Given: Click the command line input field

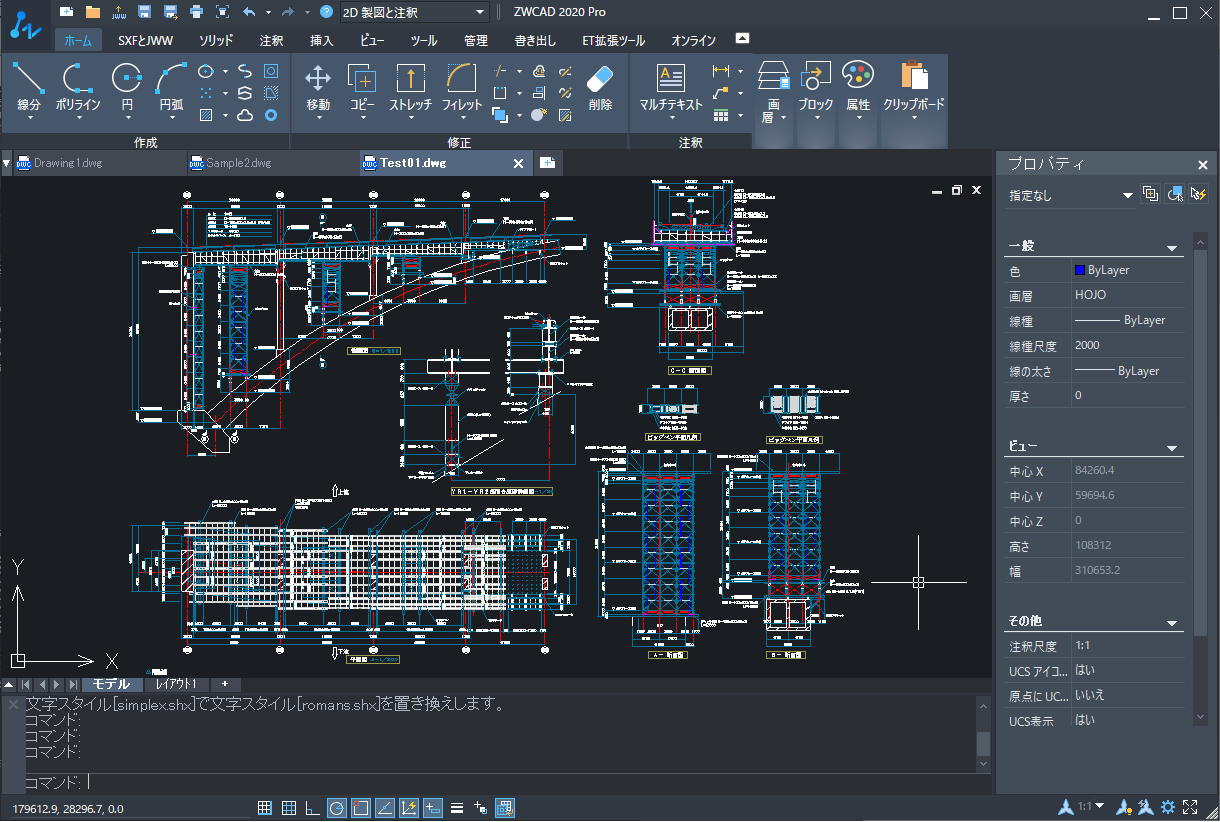Looking at the screenshot, I should click(498, 783).
